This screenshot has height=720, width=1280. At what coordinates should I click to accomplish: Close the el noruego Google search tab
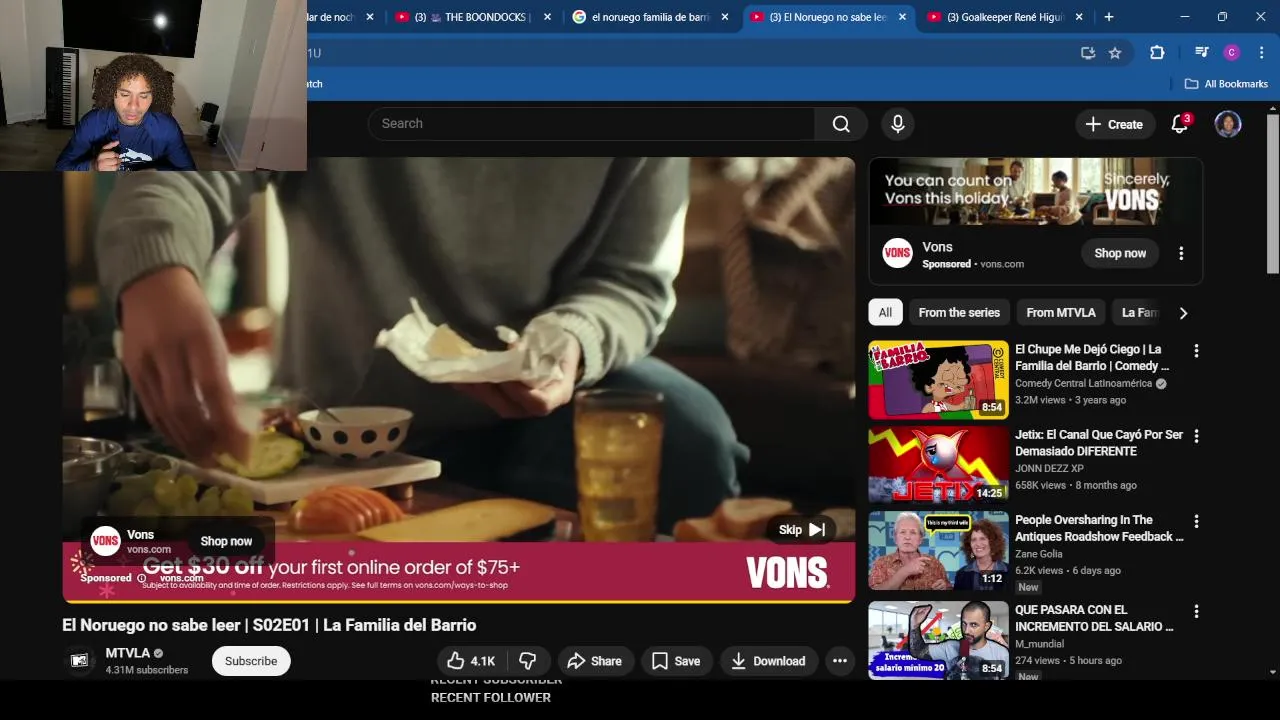pos(725,17)
